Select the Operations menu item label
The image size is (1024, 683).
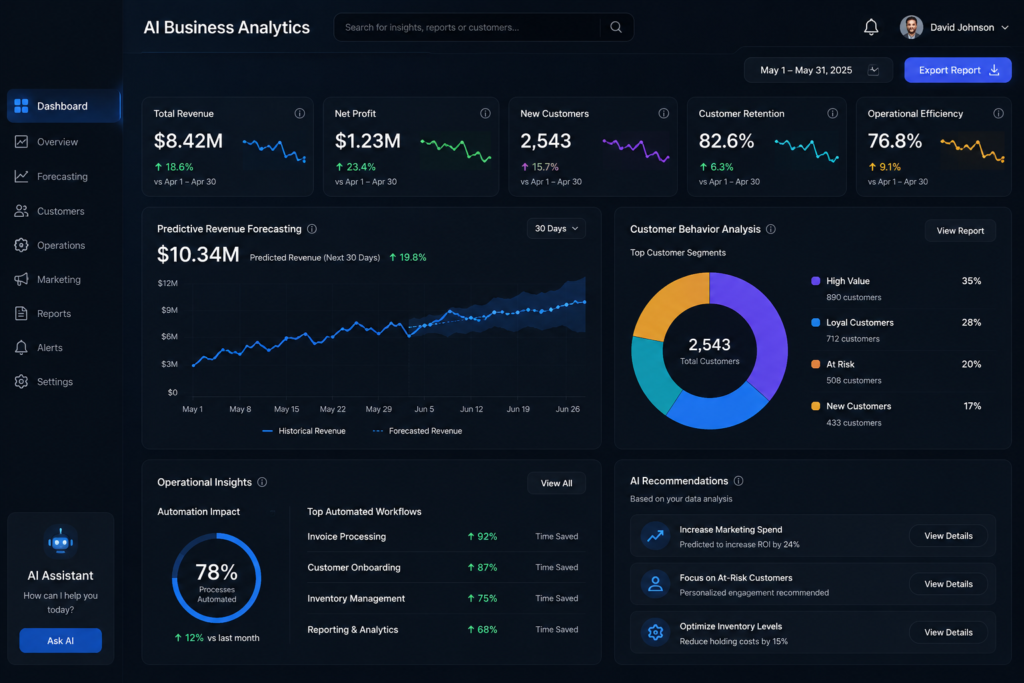[x=61, y=246]
